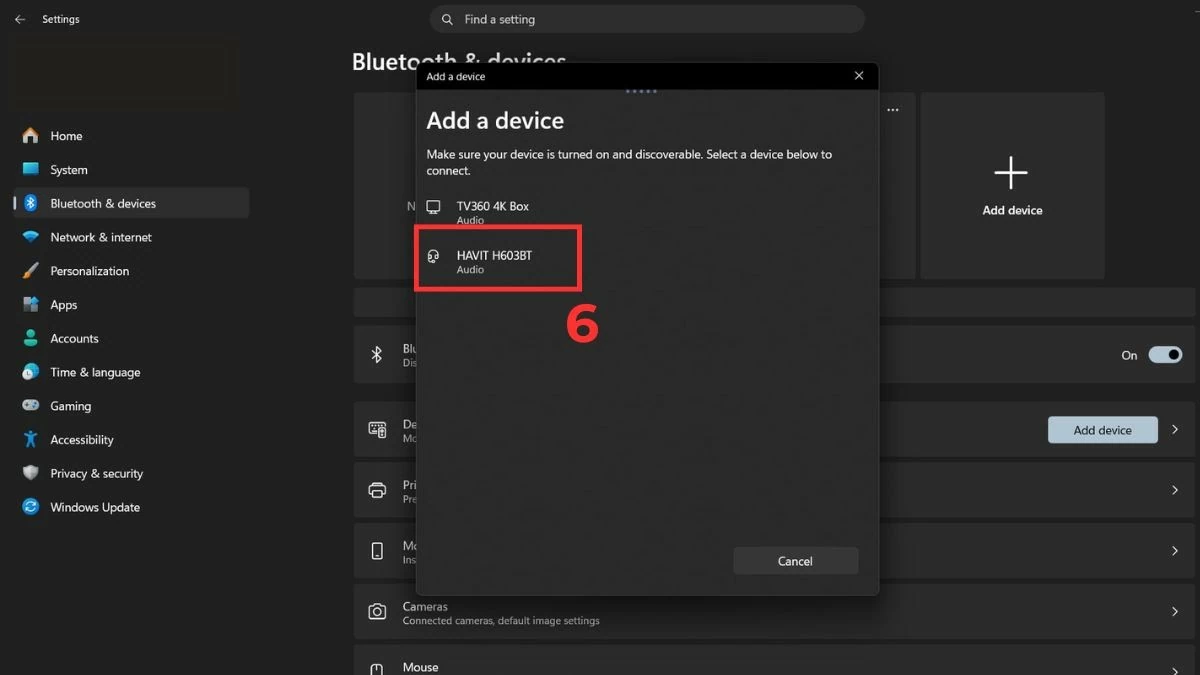Close the Add a device dialog
Screen dimensions: 1200x675
point(859,76)
